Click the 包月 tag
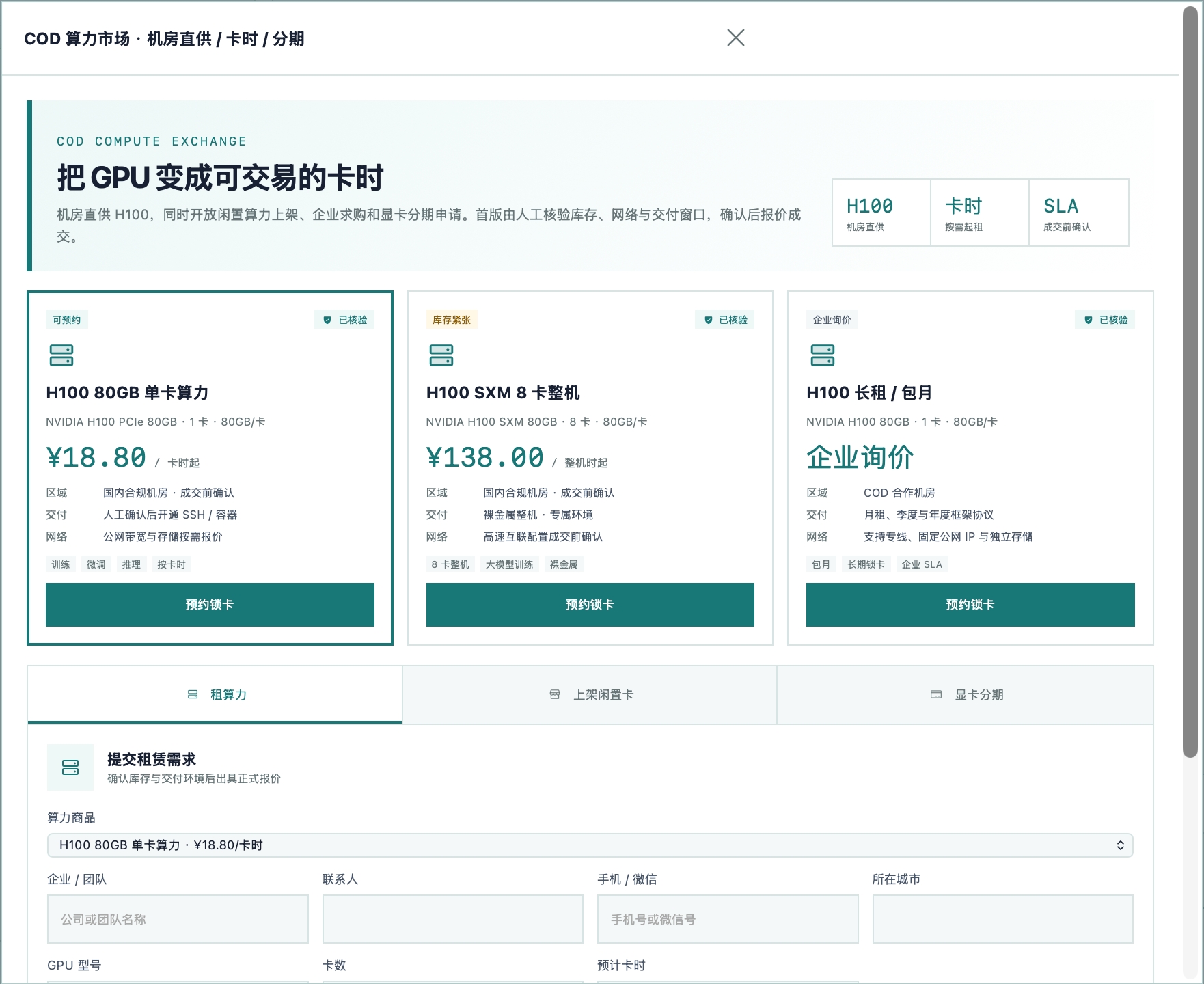The image size is (1204, 984). [821, 564]
